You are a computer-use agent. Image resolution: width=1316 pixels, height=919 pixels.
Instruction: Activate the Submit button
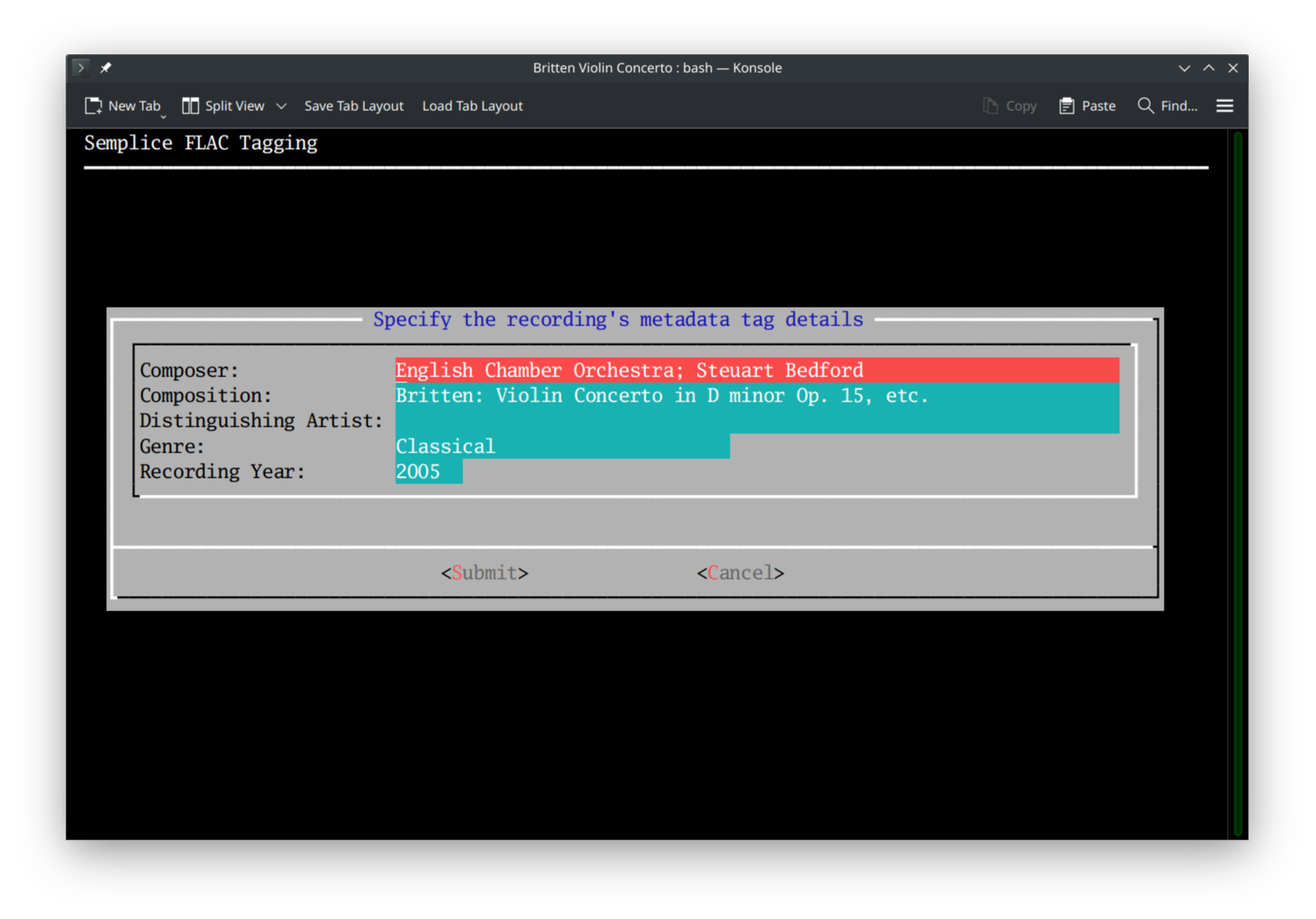point(483,572)
